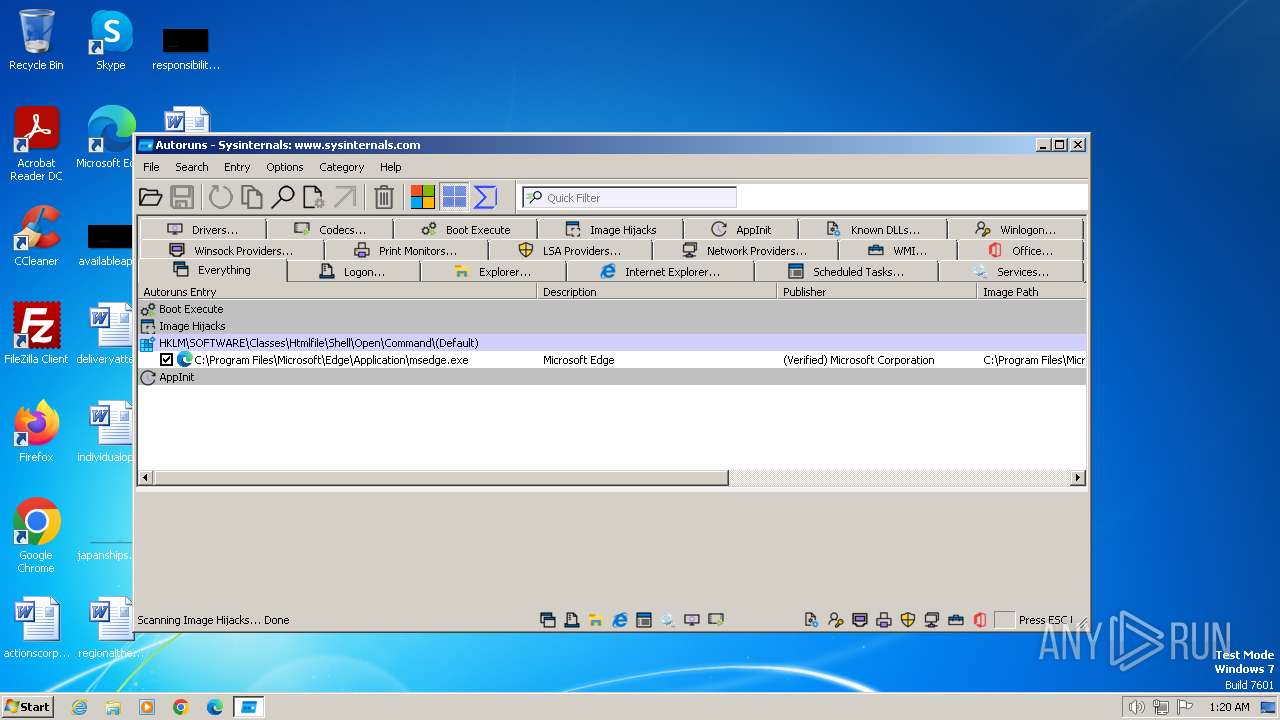Switch to the Winlogon tab
The image size is (1280, 720).
click(x=1015, y=229)
